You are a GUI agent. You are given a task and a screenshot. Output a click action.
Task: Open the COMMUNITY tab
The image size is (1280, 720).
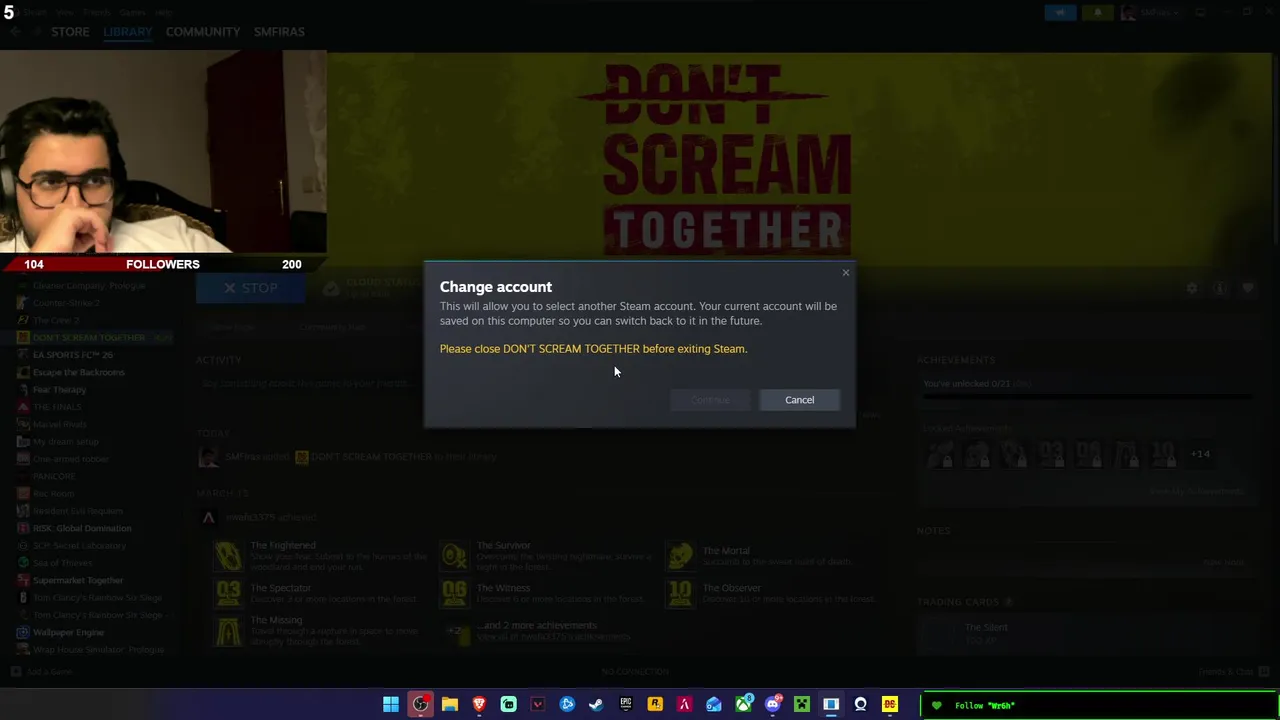coord(203,31)
